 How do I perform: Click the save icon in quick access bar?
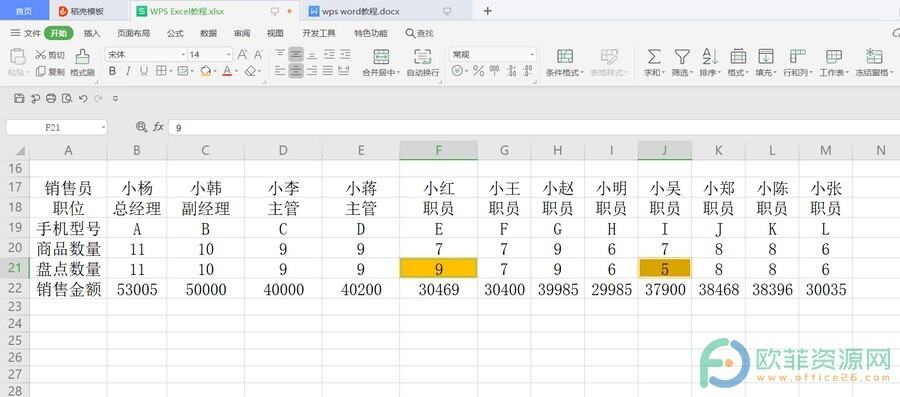[19, 98]
